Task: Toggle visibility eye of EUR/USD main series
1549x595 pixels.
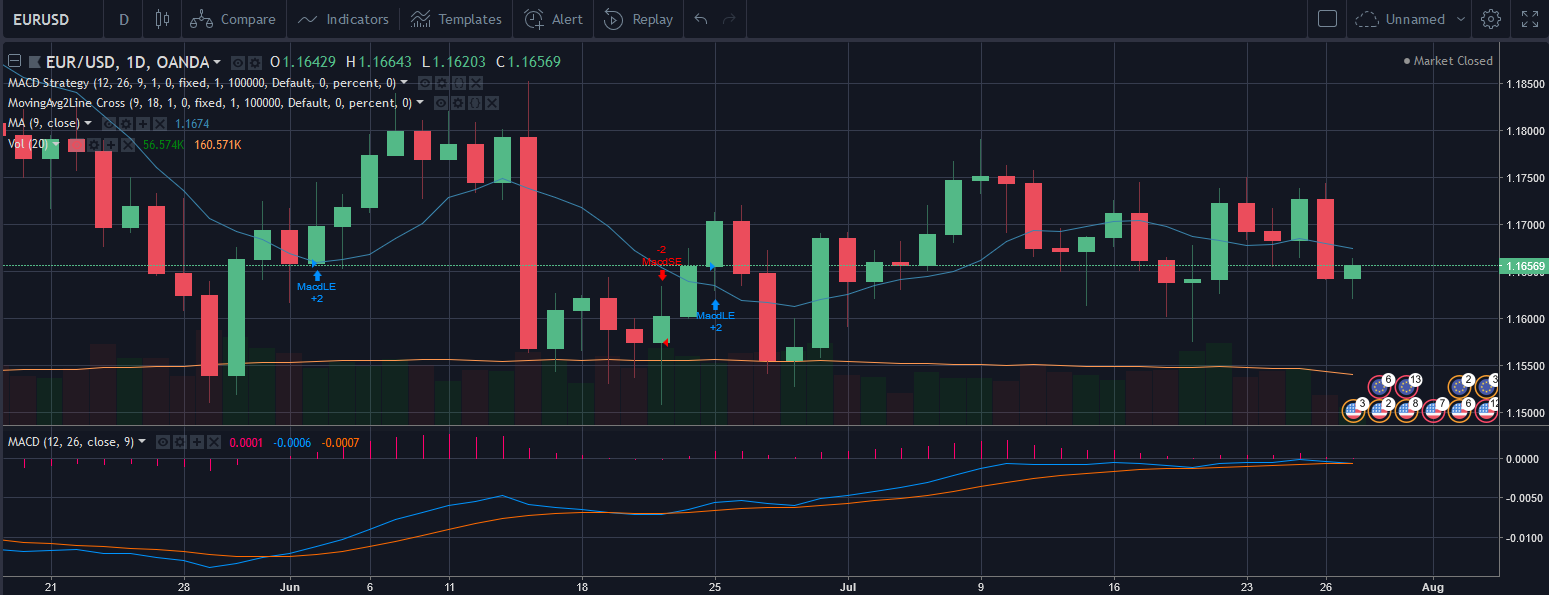Action: point(238,62)
